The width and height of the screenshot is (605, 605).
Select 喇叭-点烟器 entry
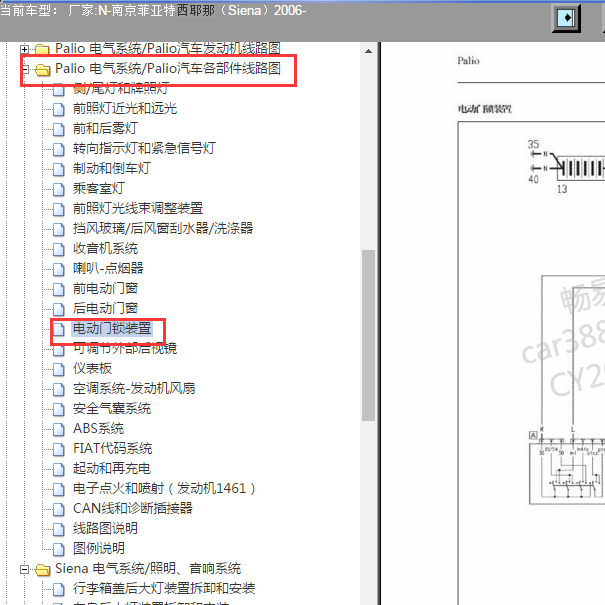108,269
